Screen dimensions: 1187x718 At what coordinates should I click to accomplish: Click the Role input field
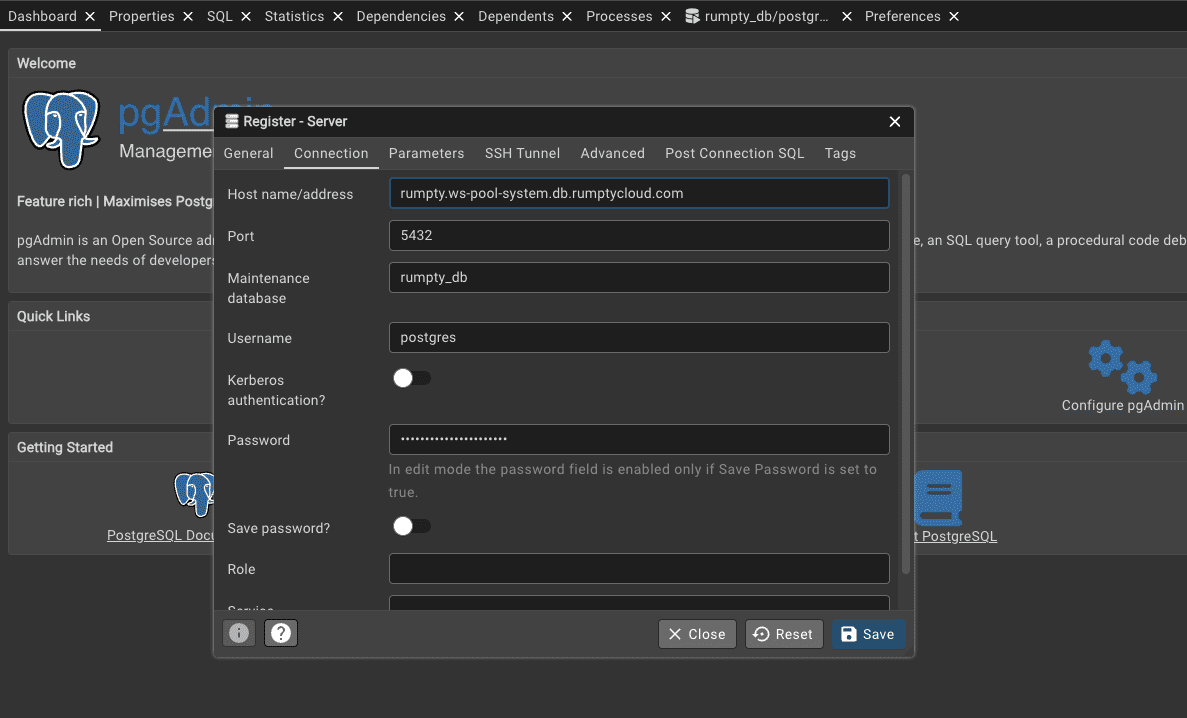click(639, 569)
